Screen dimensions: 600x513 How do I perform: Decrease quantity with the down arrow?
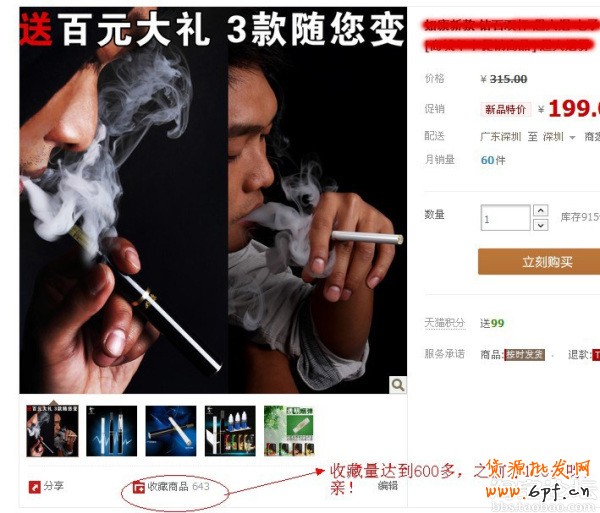tap(540, 225)
